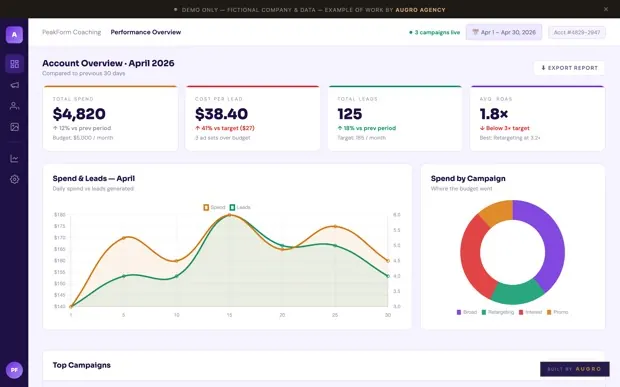Click 'Account Overview · April 2026' heading

pos(108,63)
